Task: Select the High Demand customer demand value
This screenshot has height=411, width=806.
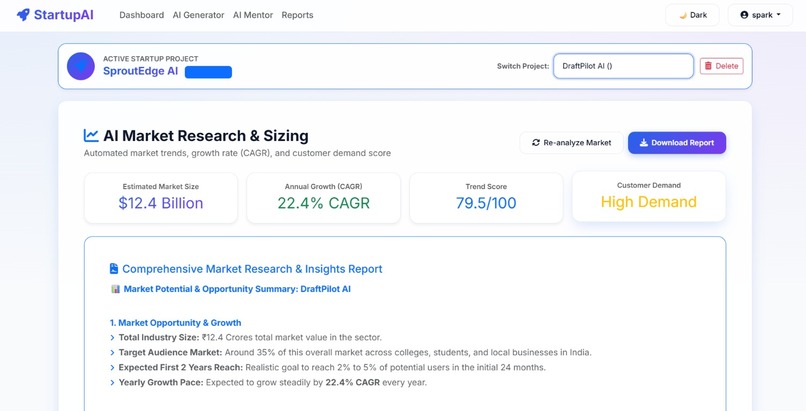Action: click(649, 202)
